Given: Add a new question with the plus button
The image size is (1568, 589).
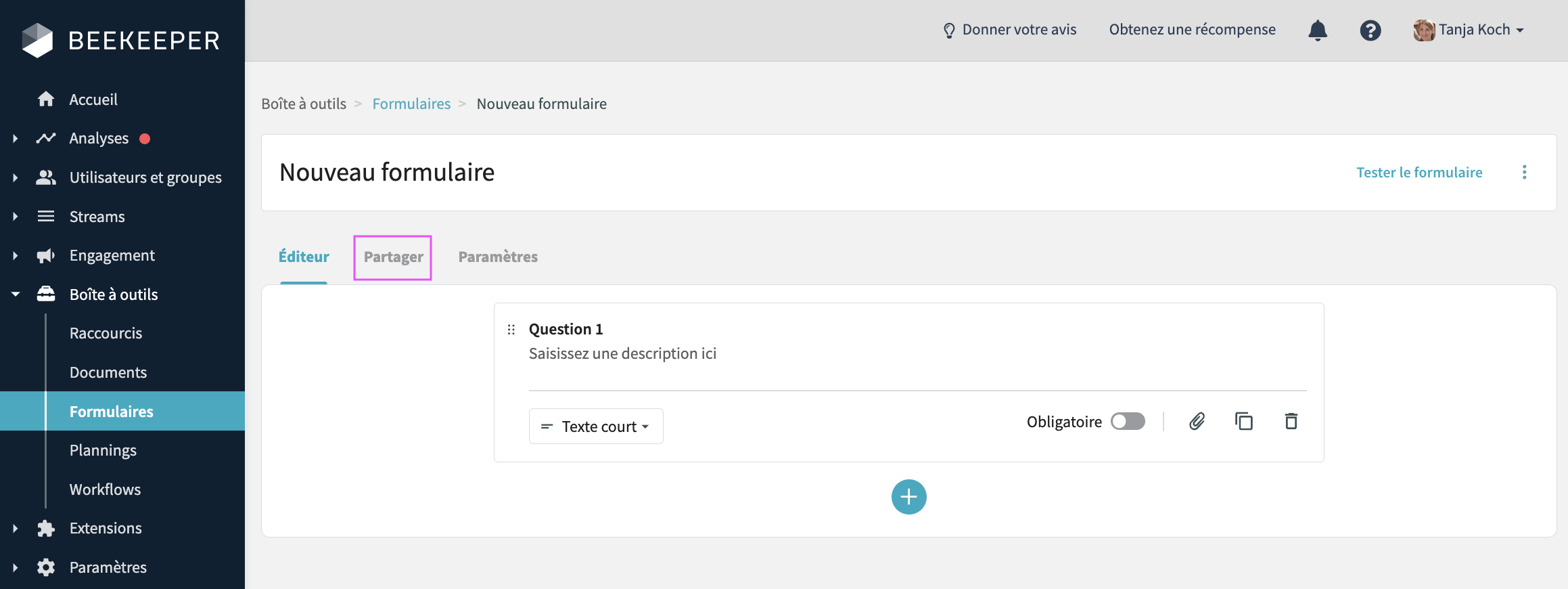Looking at the screenshot, I should click(x=908, y=497).
